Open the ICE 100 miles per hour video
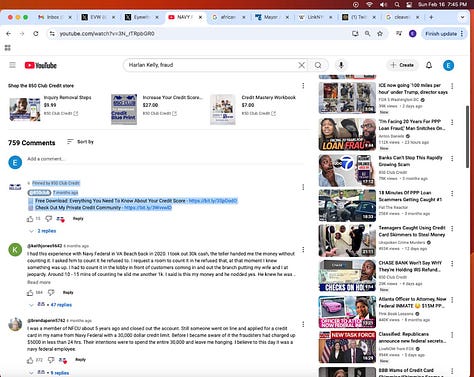The image size is (474, 377). click(x=347, y=98)
